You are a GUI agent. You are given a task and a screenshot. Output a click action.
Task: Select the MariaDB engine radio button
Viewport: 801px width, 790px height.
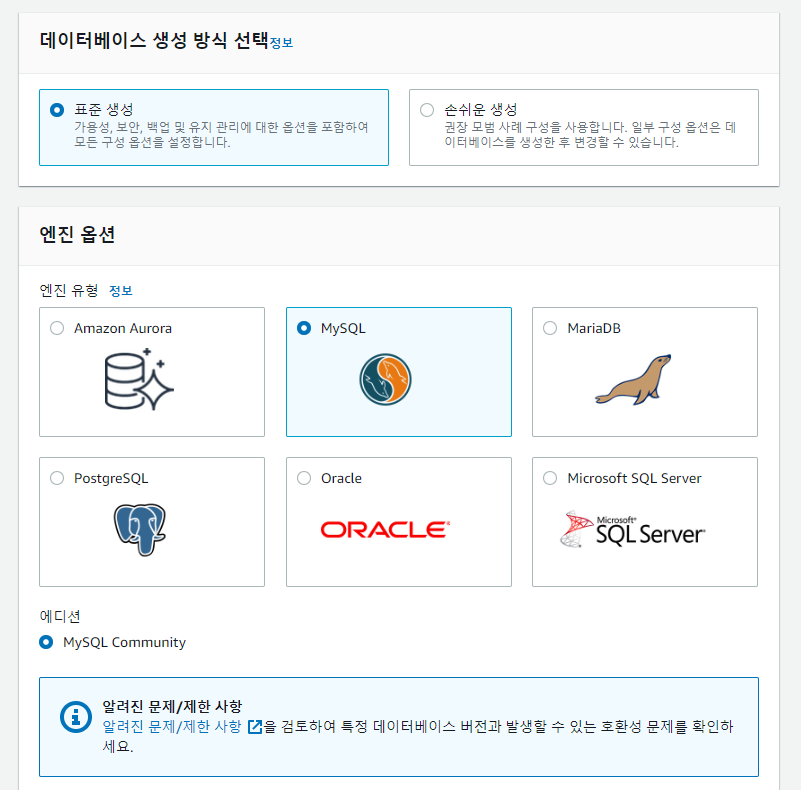550,327
